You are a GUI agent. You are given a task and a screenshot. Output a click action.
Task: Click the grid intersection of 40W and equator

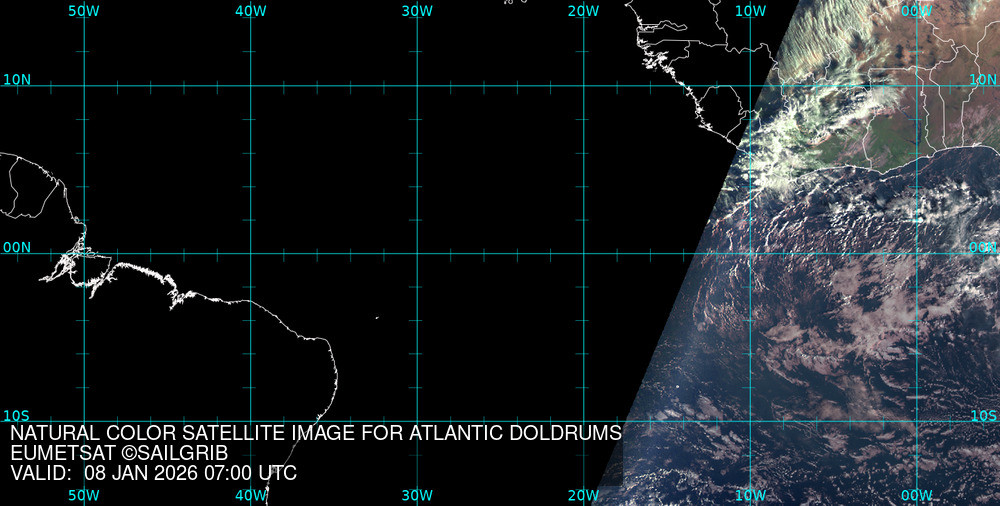click(x=250, y=252)
